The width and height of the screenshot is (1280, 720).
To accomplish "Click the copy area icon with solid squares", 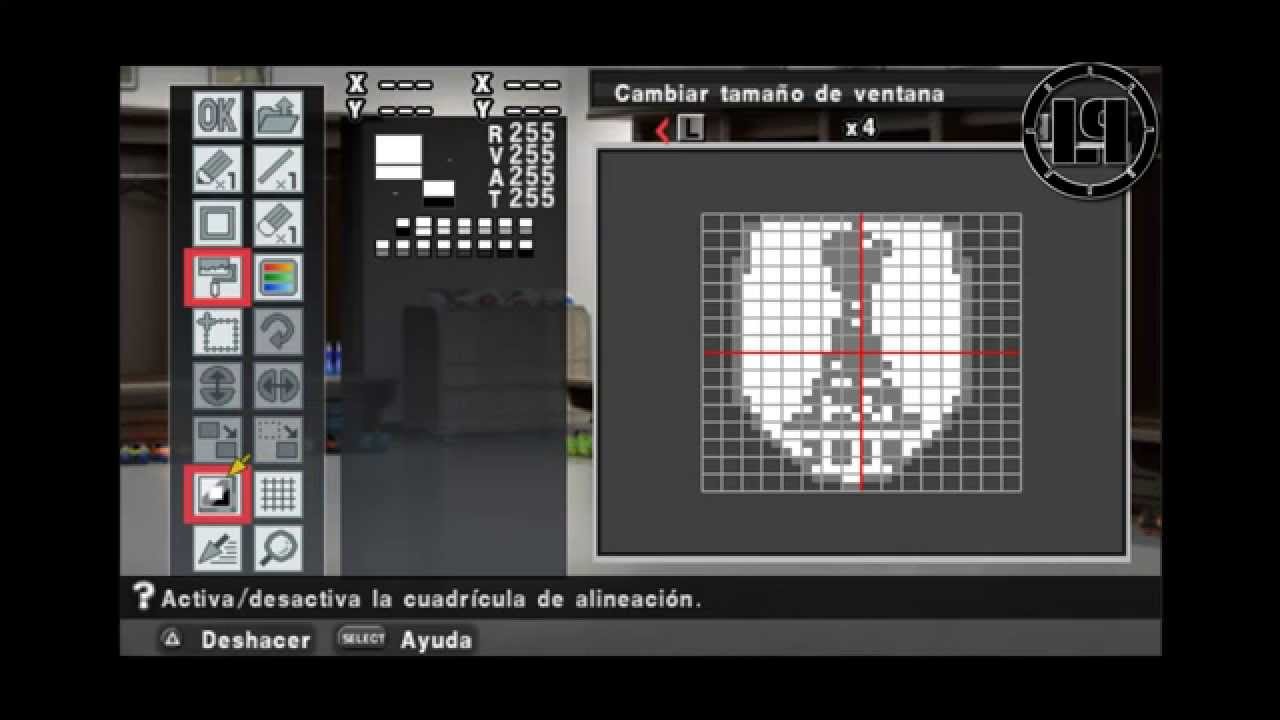I will pos(217,440).
